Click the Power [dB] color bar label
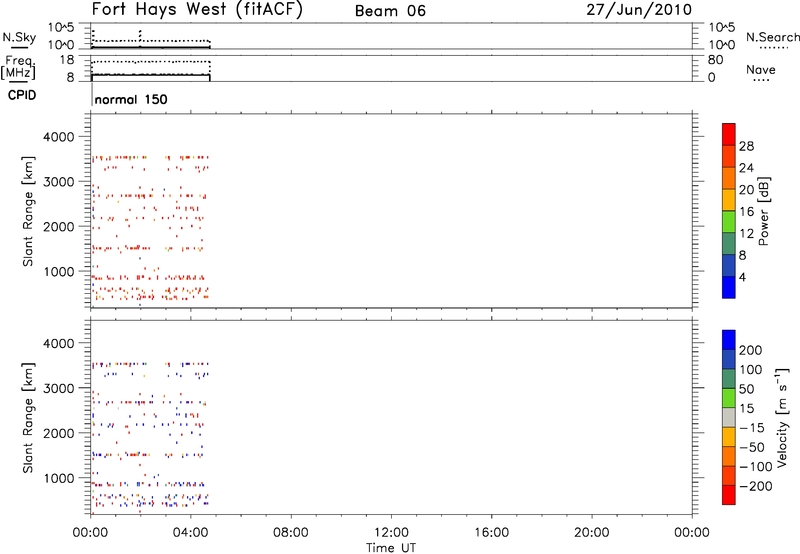800x554 pixels. tap(764, 211)
